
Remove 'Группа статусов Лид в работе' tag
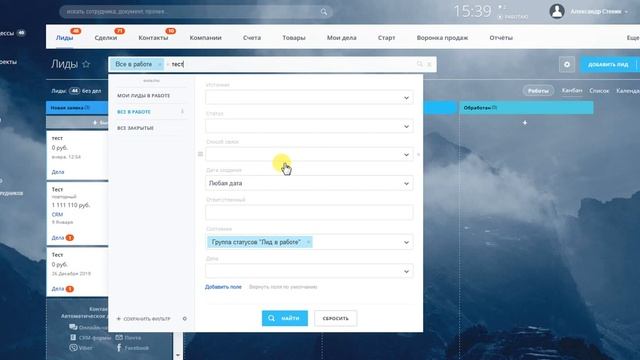(x=309, y=242)
